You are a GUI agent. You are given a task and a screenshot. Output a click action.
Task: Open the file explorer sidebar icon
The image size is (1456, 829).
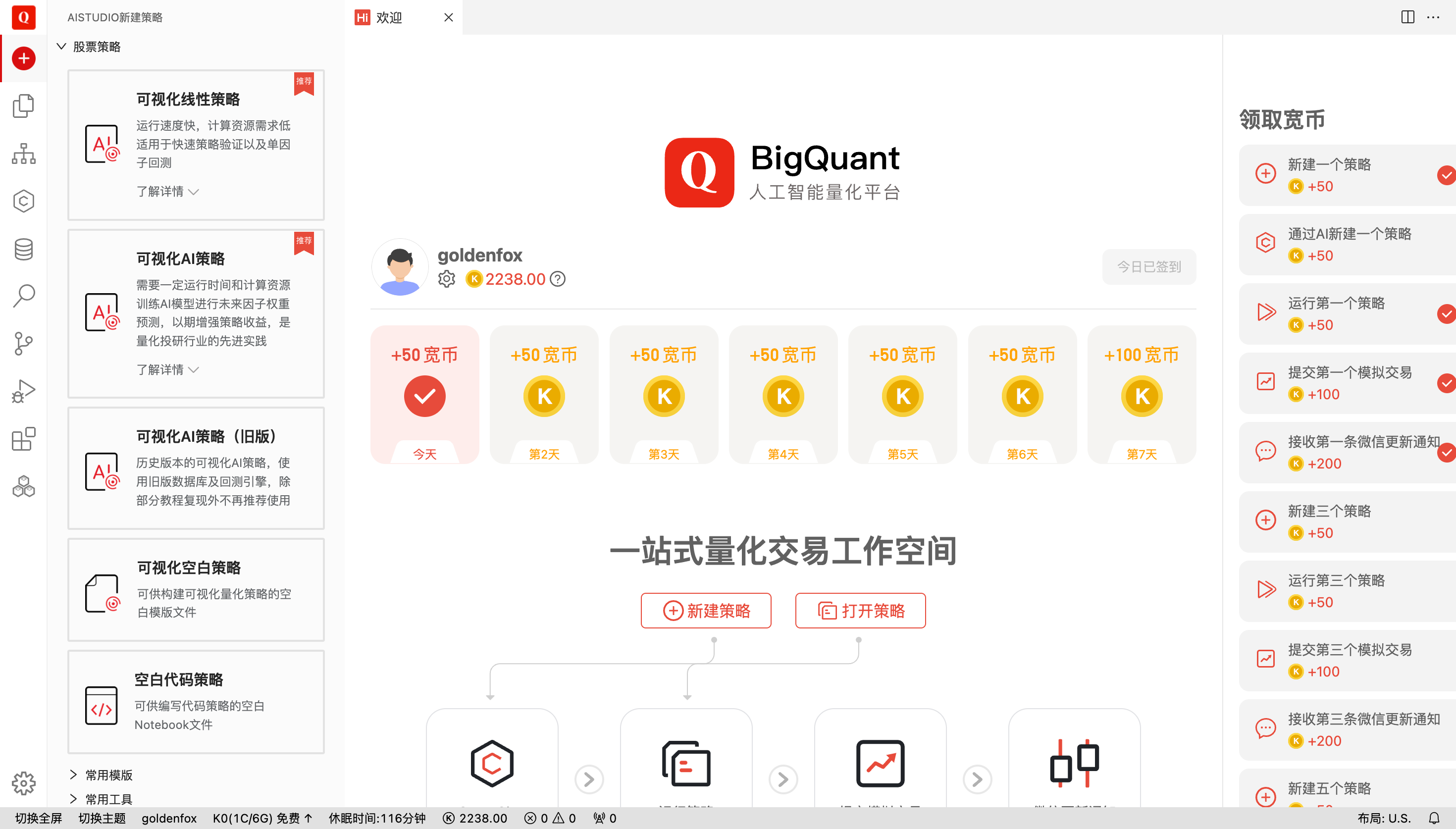(x=23, y=106)
